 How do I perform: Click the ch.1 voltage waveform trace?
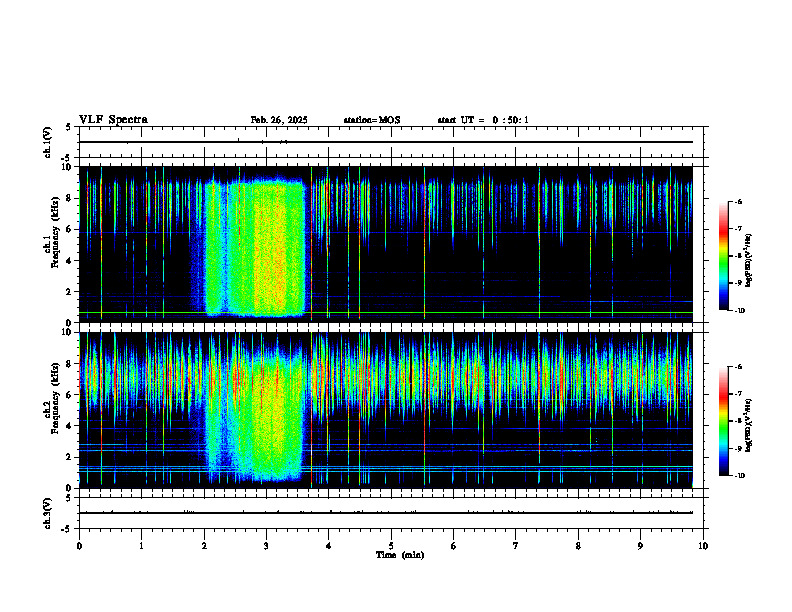click(x=386, y=142)
